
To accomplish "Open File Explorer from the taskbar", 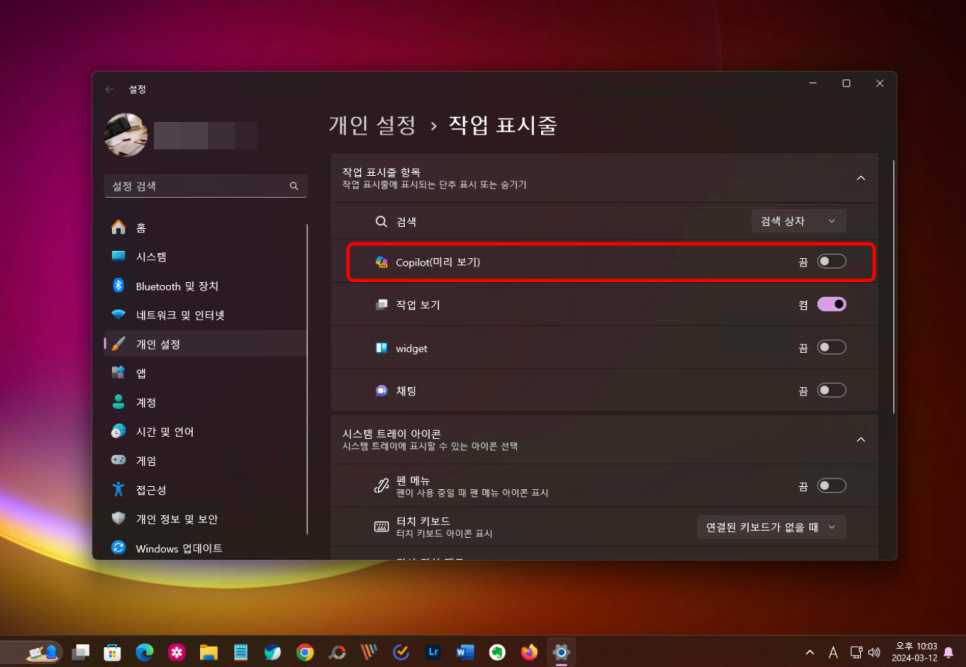I will (x=208, y=652).
